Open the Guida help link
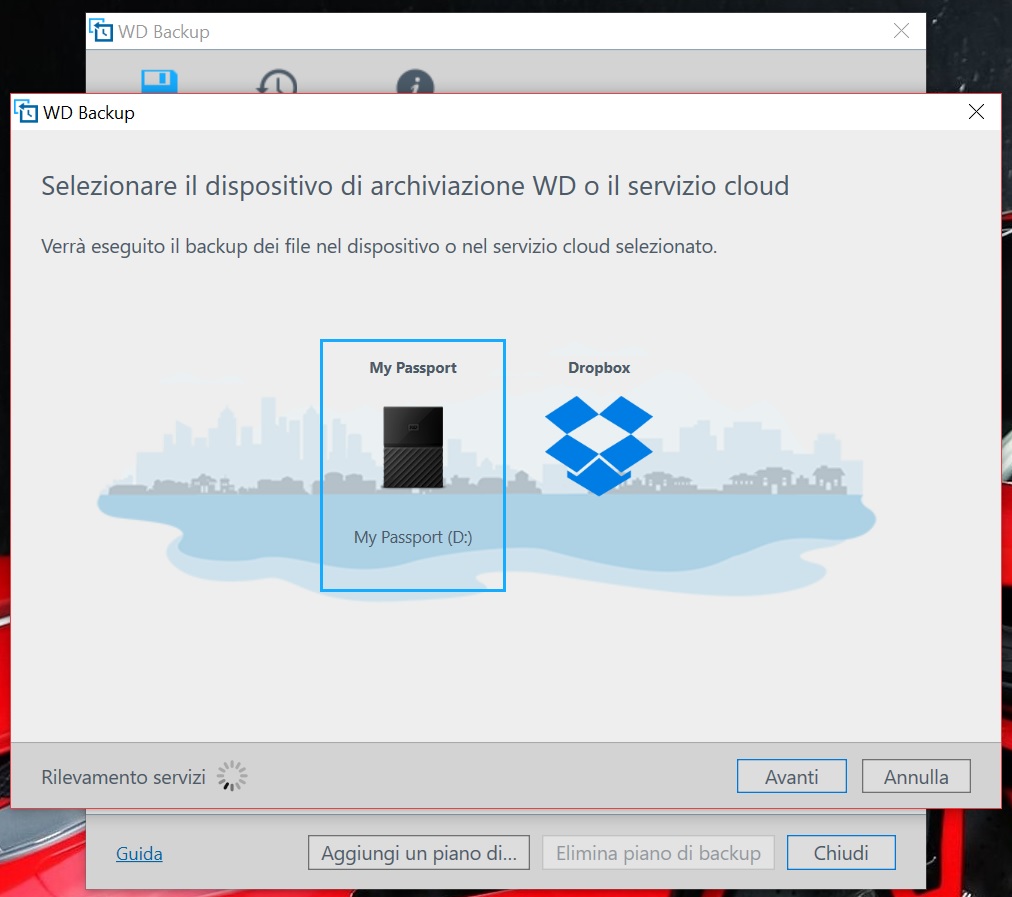 click(x=139, y=853)
